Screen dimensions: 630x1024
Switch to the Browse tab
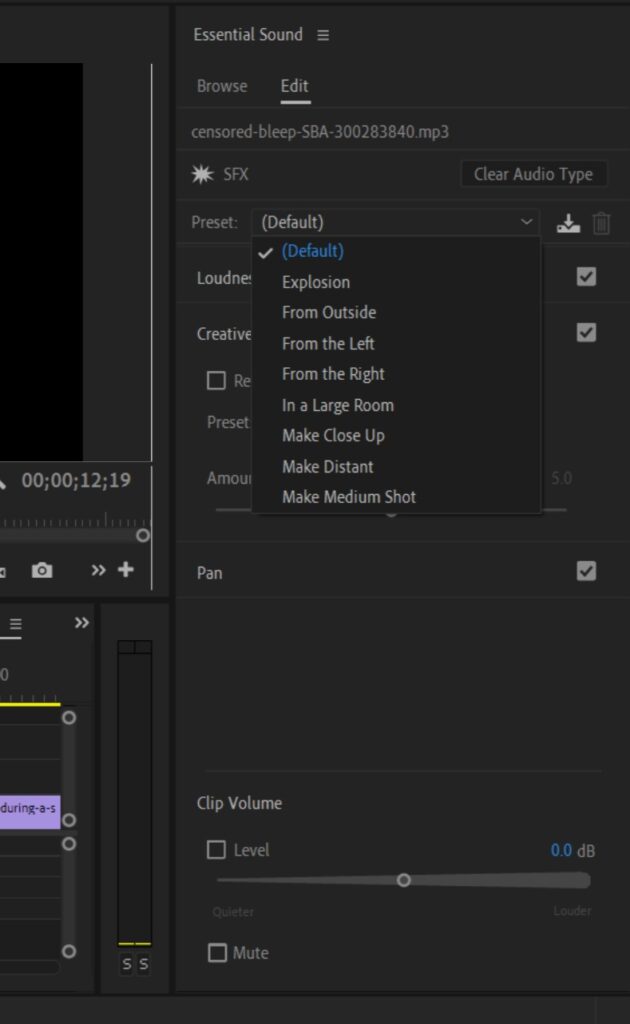click(222, 86)
